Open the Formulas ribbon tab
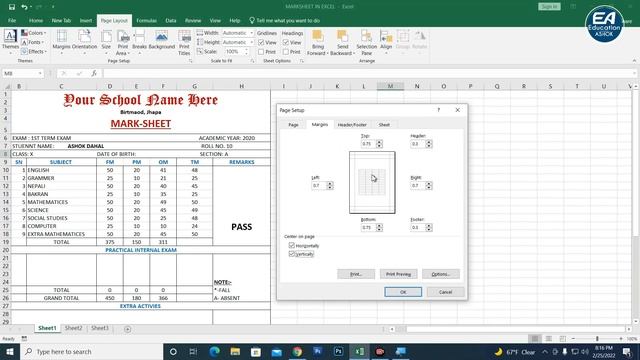This screenshot has width=640, height=360. (146, 20)
